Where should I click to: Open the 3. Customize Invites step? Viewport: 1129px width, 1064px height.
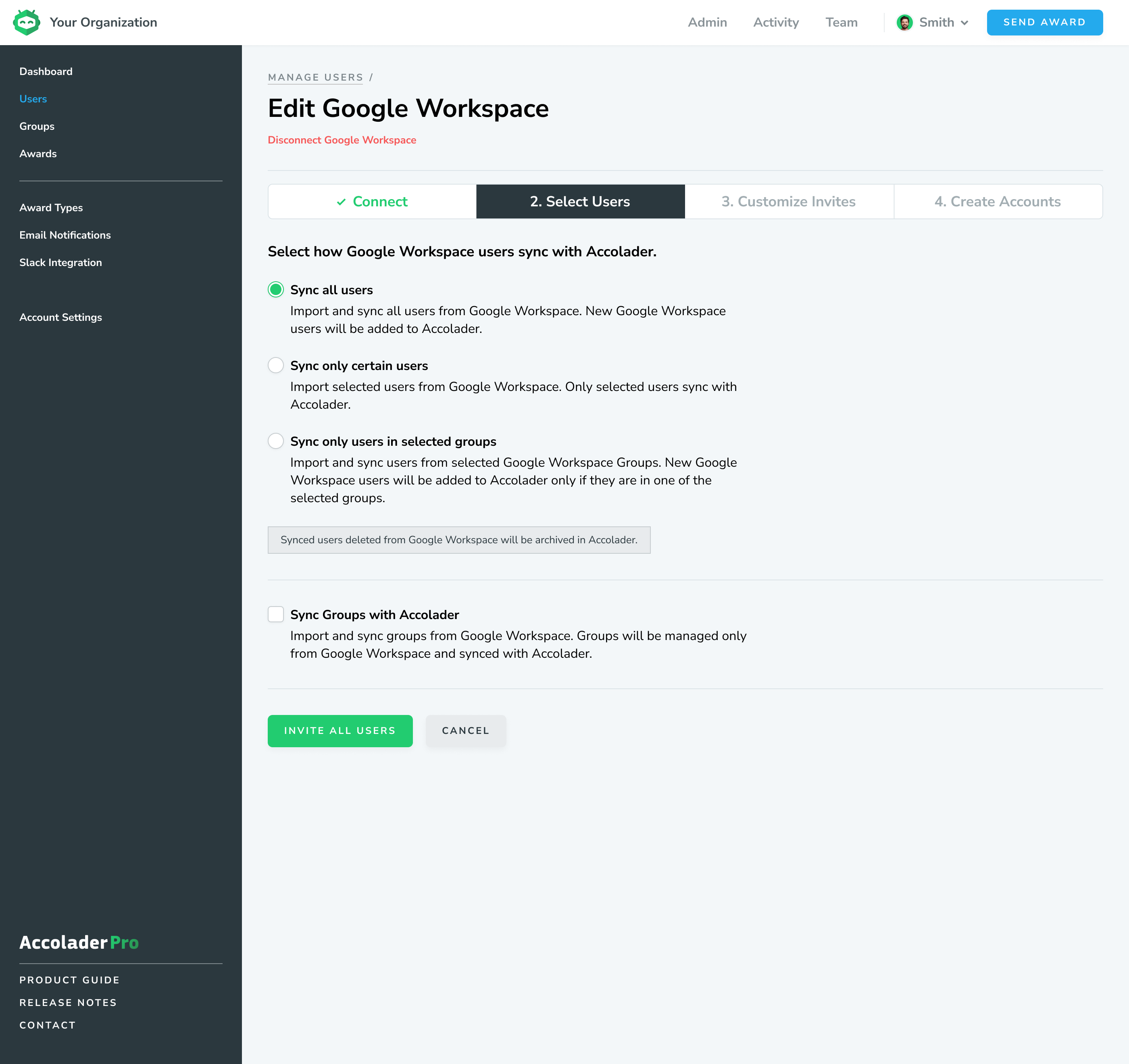788,202
